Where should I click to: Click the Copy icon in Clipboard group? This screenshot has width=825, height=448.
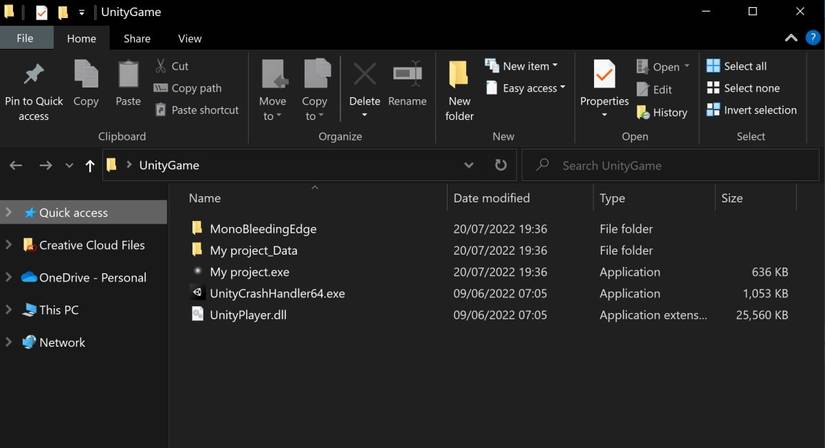86,75
